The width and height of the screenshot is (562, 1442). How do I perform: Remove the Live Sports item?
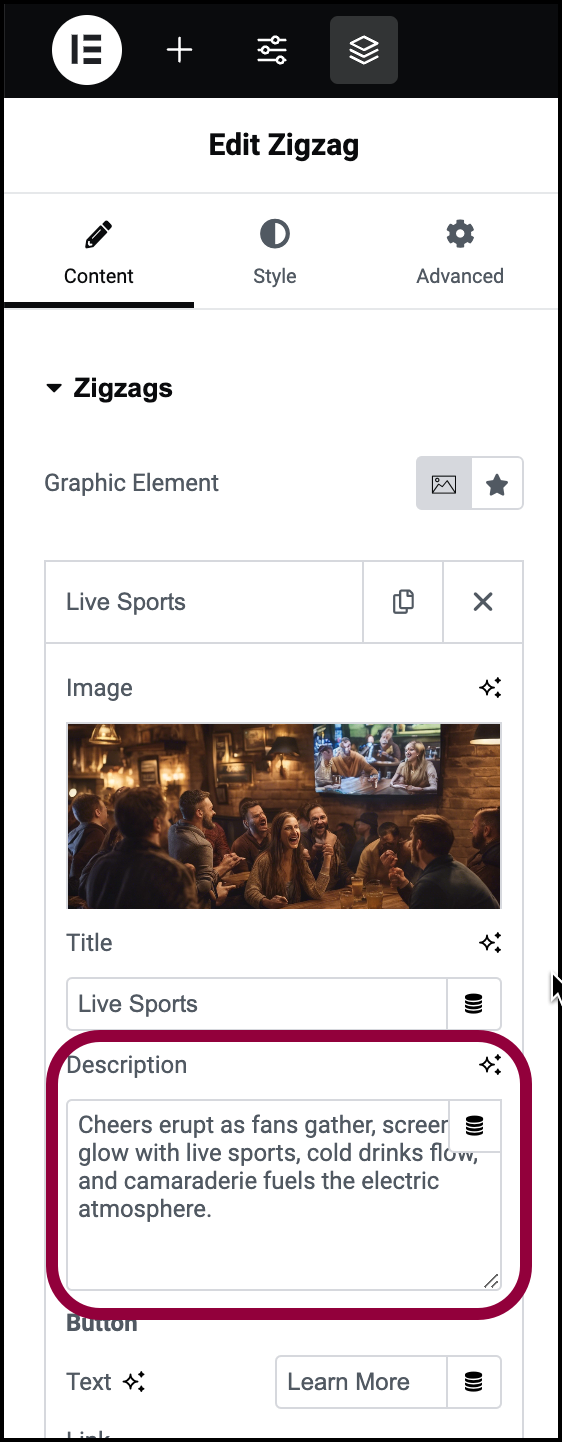coord(483,602)
